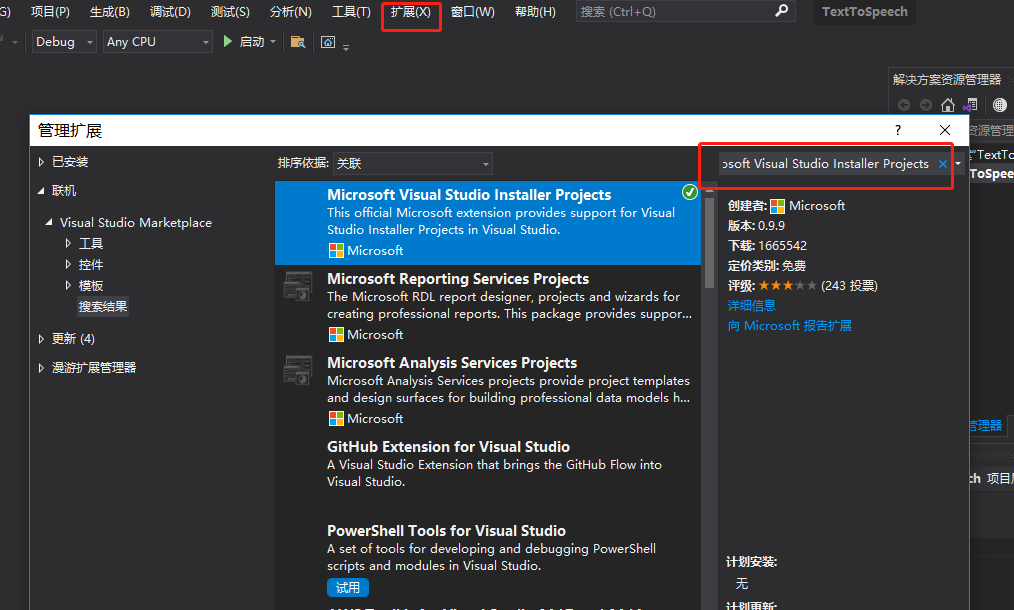The height and width of the screenshot is (610, 1014).
Task: Collapse the 联机 tree node
Action: (x=41, y=191)
